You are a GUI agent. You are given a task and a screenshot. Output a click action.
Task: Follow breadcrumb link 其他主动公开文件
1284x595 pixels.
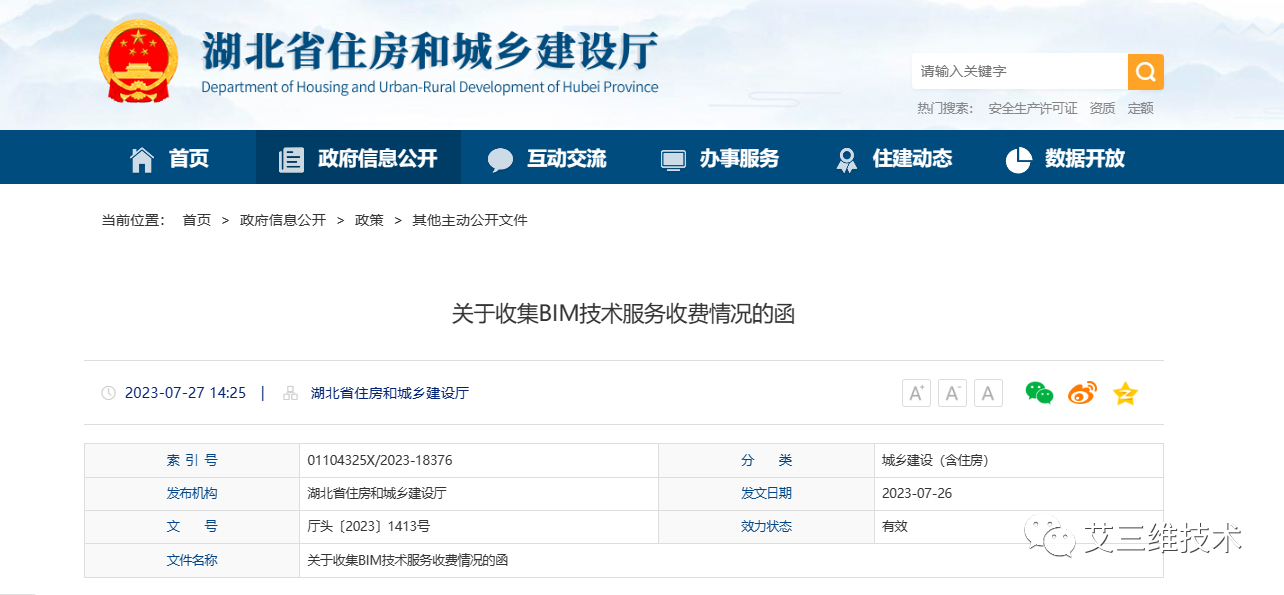point(469,220)
